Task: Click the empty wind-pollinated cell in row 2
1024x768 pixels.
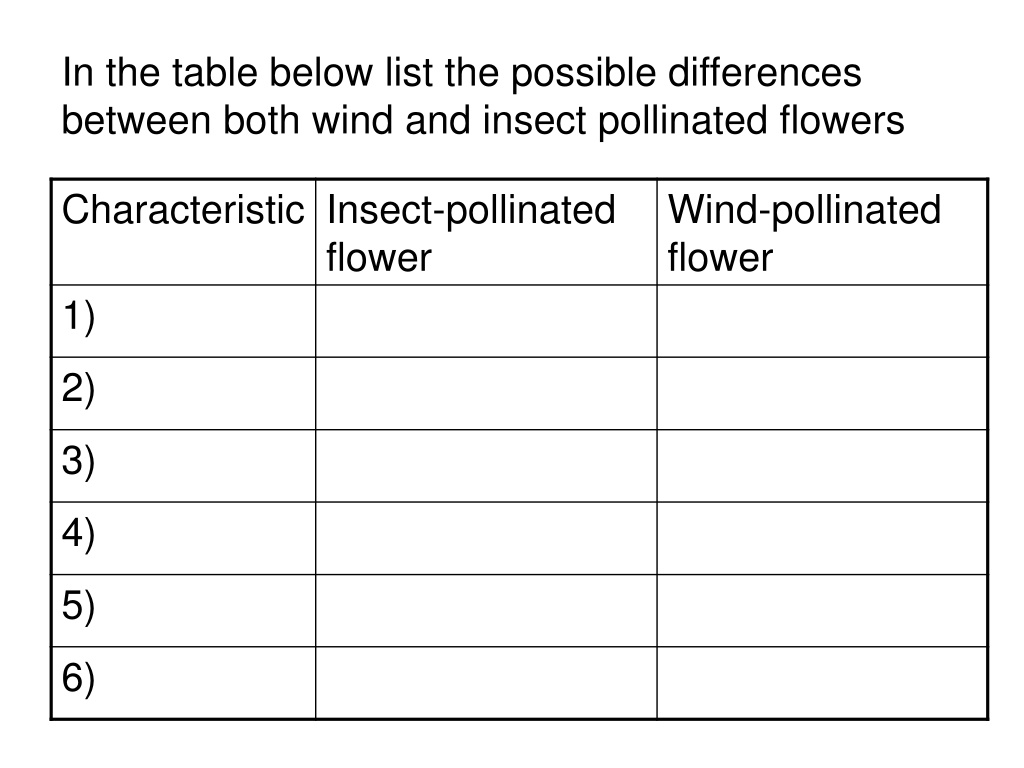Action: (x=822, y=393)
